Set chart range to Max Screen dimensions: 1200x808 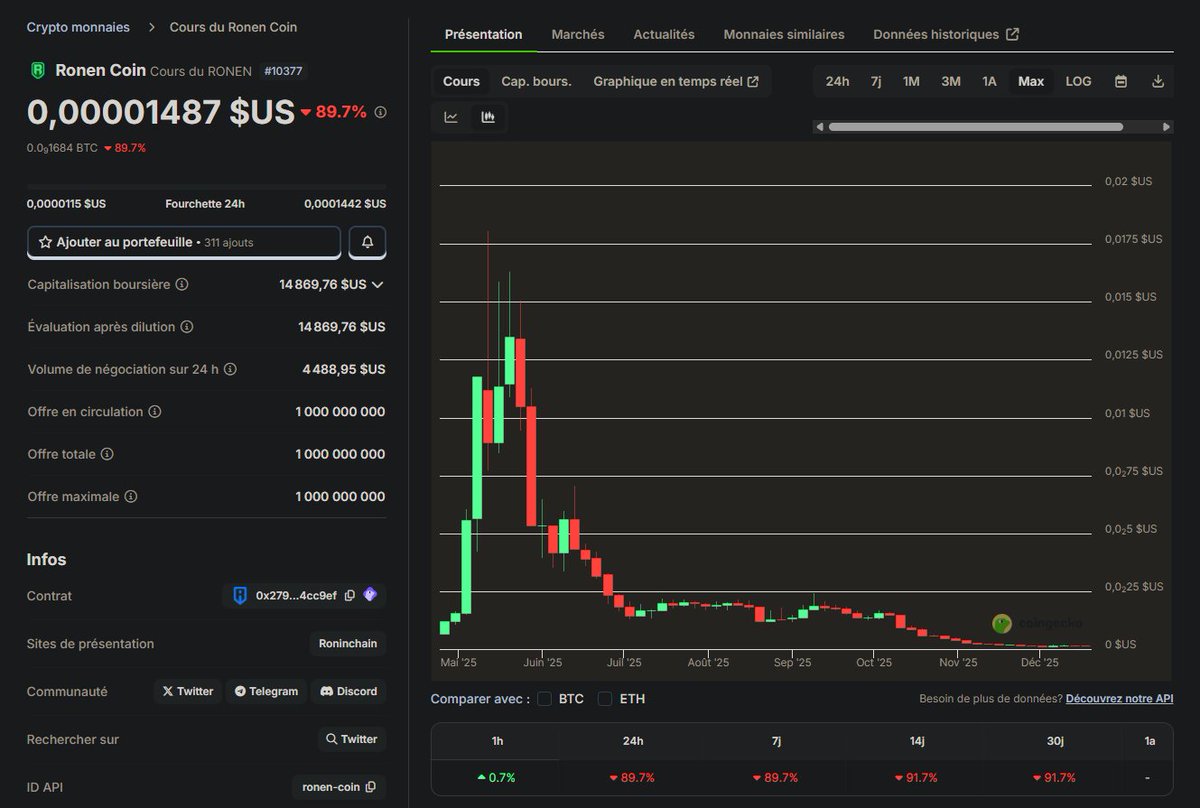click(x=1031, y=81)
